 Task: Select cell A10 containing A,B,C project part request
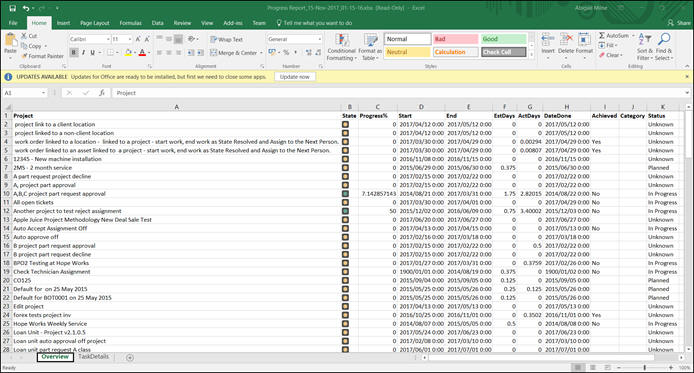(x=176, y=194)
